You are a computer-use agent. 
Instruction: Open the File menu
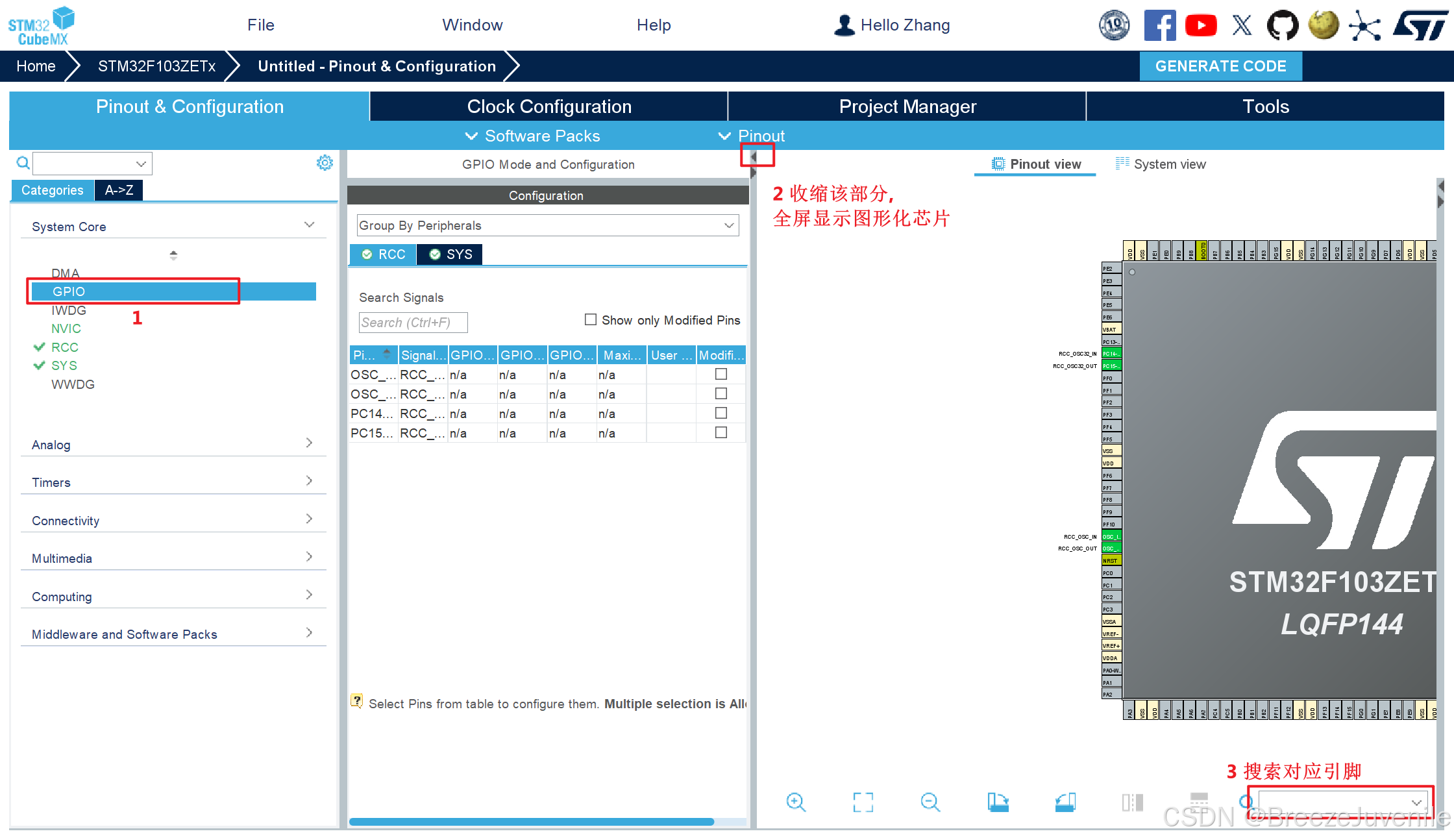260,25
